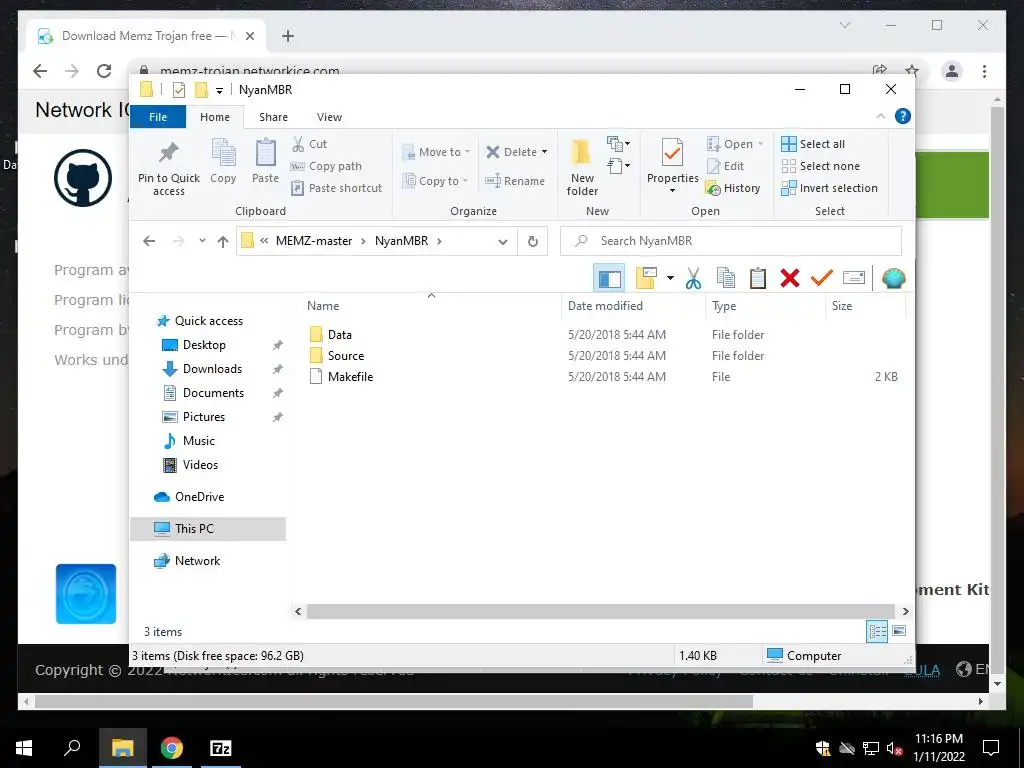Reload page in Chrome window
1024x768 pixels.
(104, 71)
